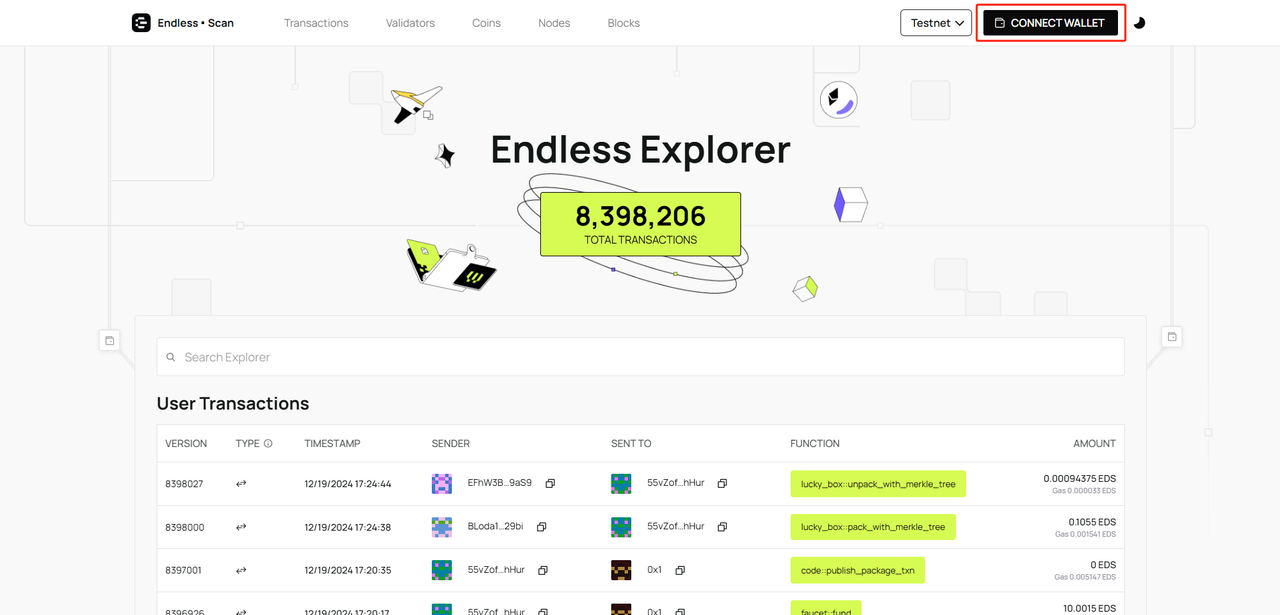The height and width of the screenshot is (615, 1280).
Task: Click sender avatar for 55vZof...hHur in row 8397001
Action: pos(441,570)
